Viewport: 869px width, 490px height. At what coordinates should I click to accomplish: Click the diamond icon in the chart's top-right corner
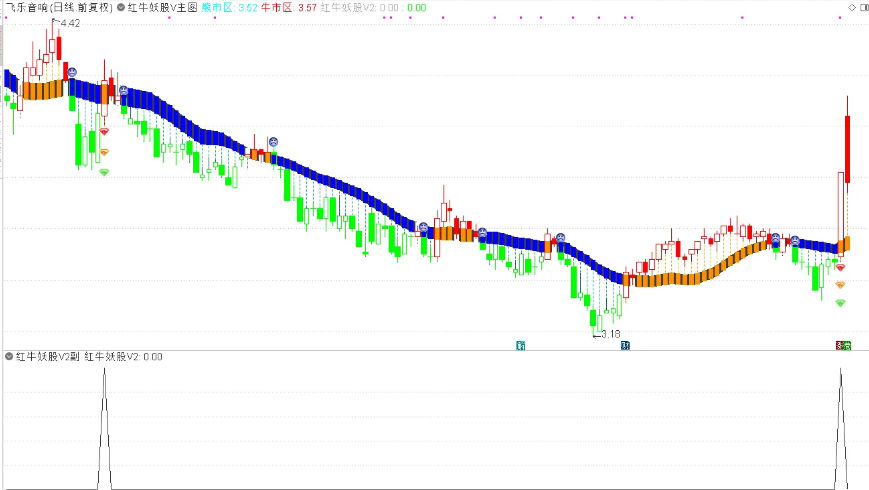[x=852, y=7]
